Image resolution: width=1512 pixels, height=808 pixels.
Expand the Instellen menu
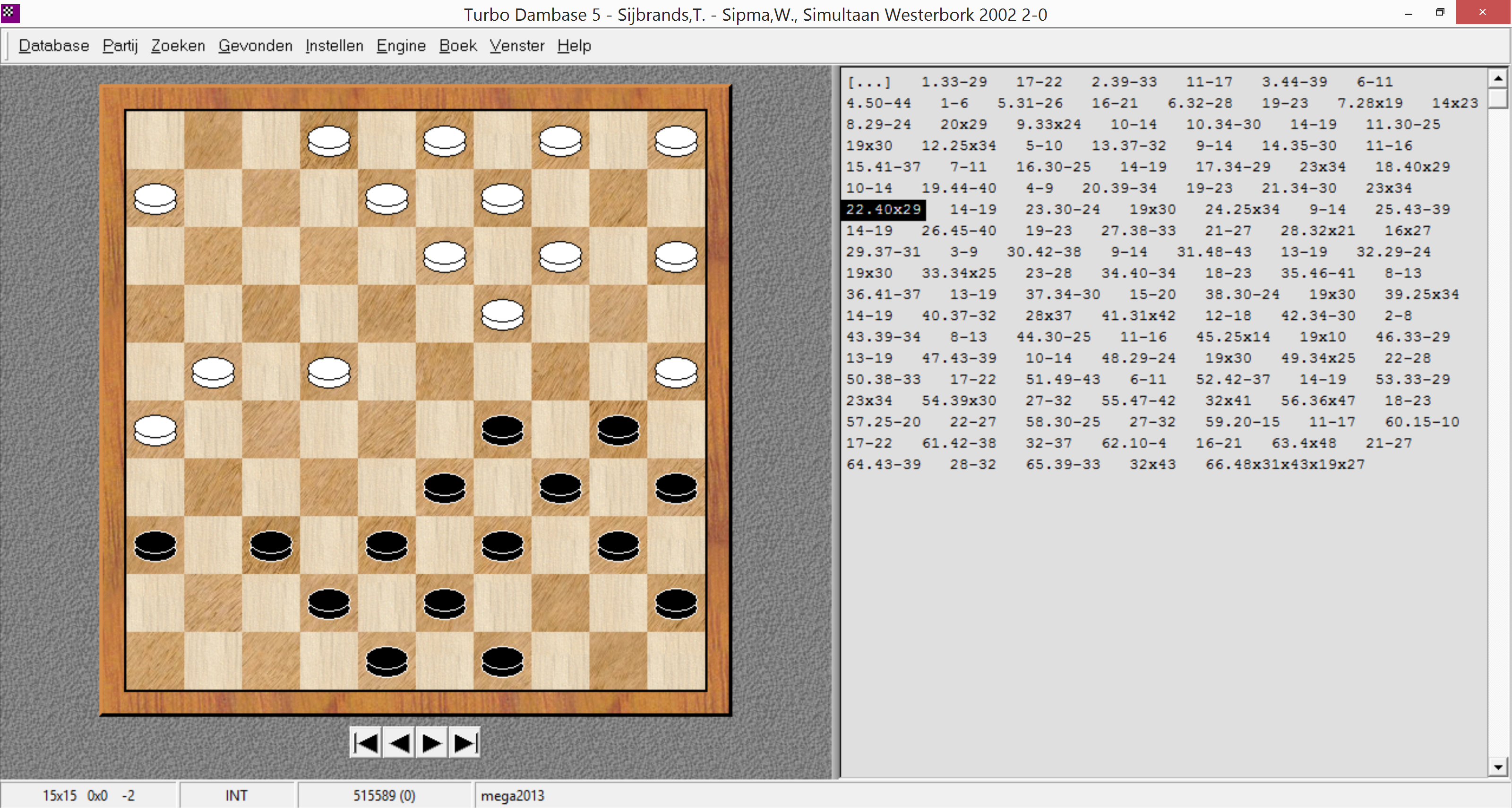click(334, 46)
